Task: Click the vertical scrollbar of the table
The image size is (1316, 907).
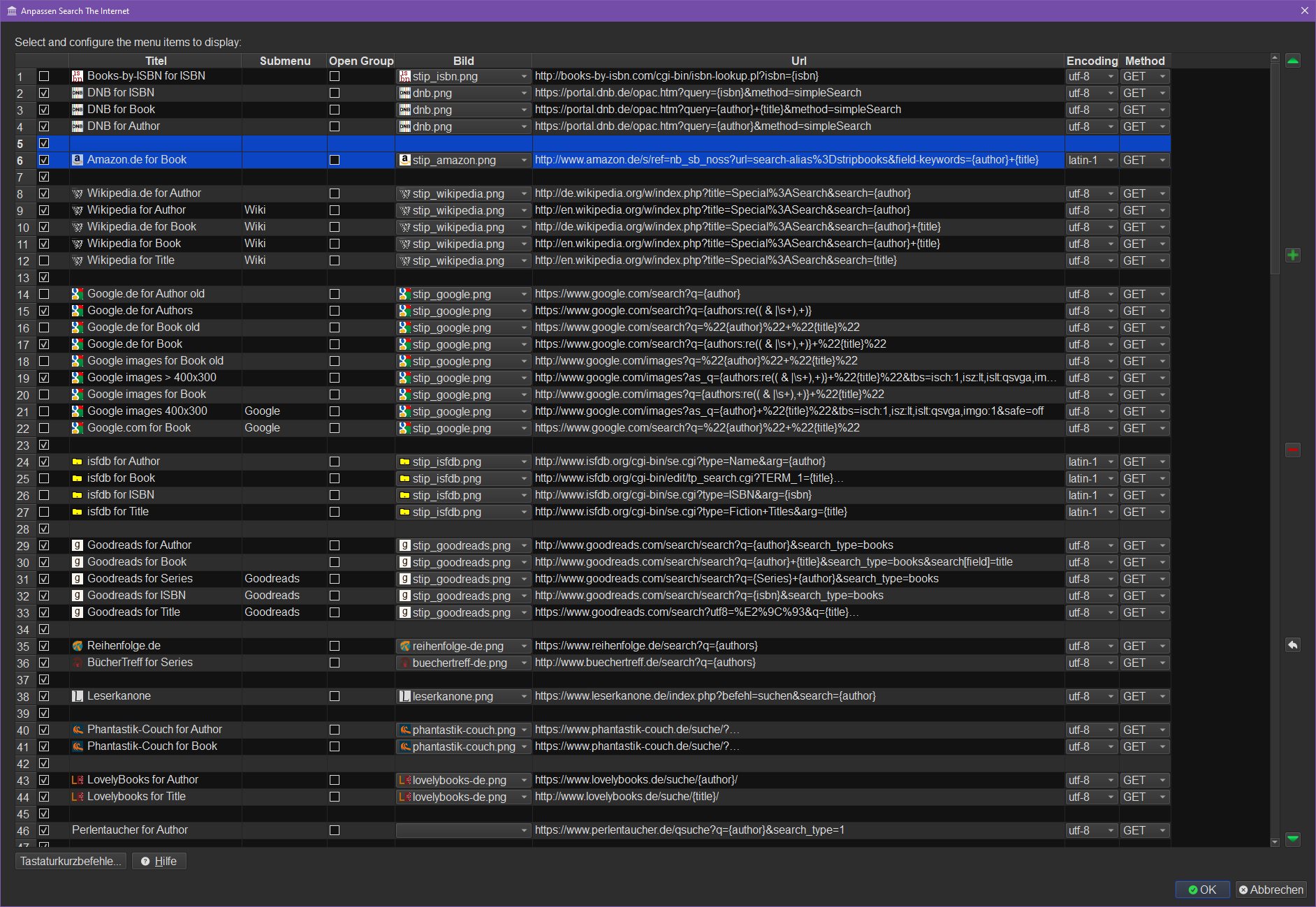Action: click(1275, 168)
